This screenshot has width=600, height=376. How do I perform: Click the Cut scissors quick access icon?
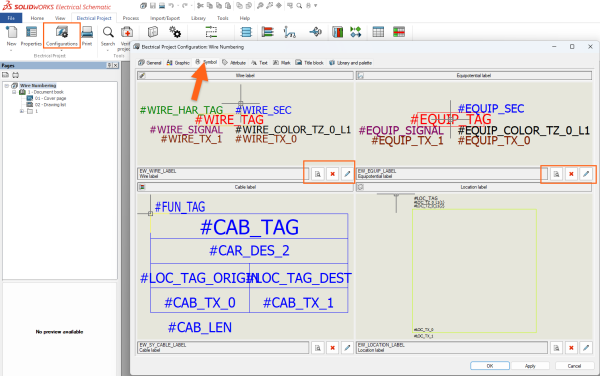point(200,6)
